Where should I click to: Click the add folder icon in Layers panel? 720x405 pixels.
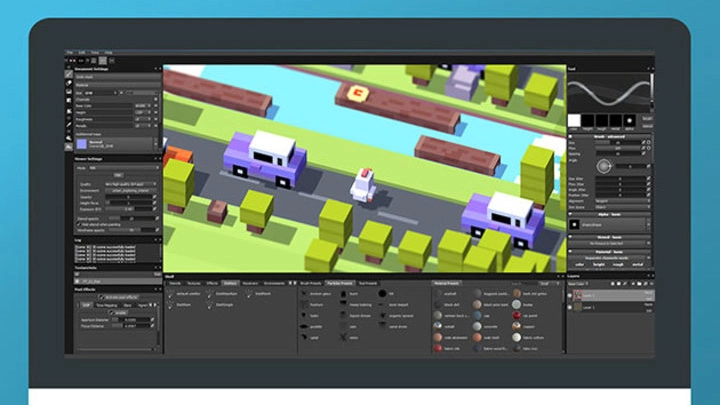click(639, 284)
